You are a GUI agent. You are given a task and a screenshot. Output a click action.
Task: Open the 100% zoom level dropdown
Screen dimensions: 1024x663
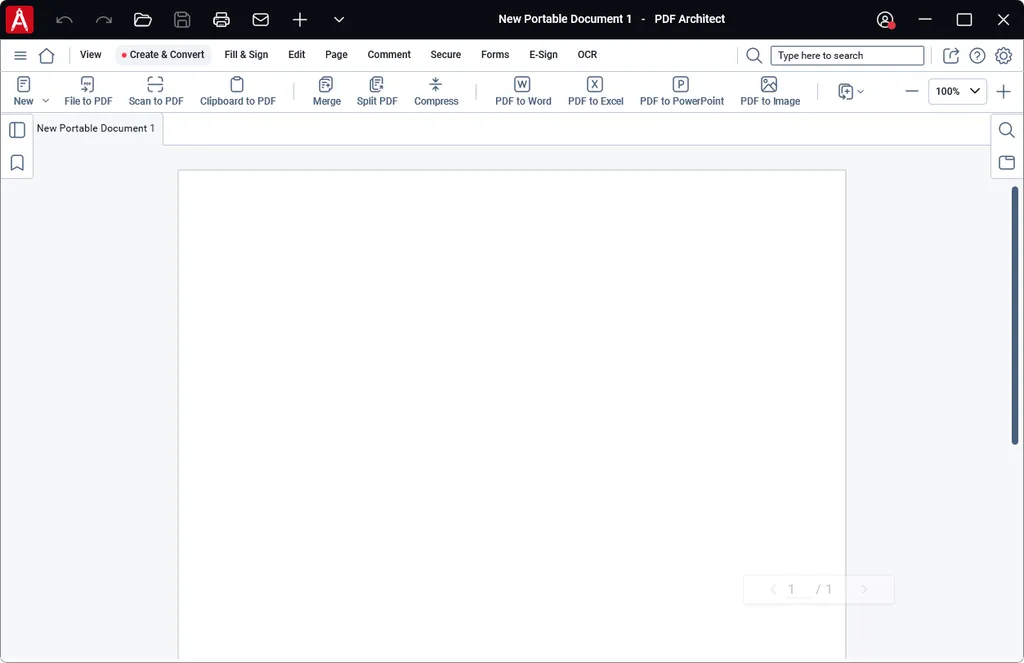tap(957, 91)
